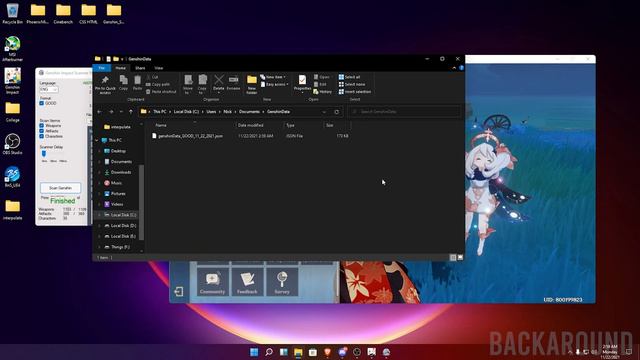The height and width of the screenshot is (360, 640).
Task: Open the File ribbon tab
Action: (x=102, y=68)
